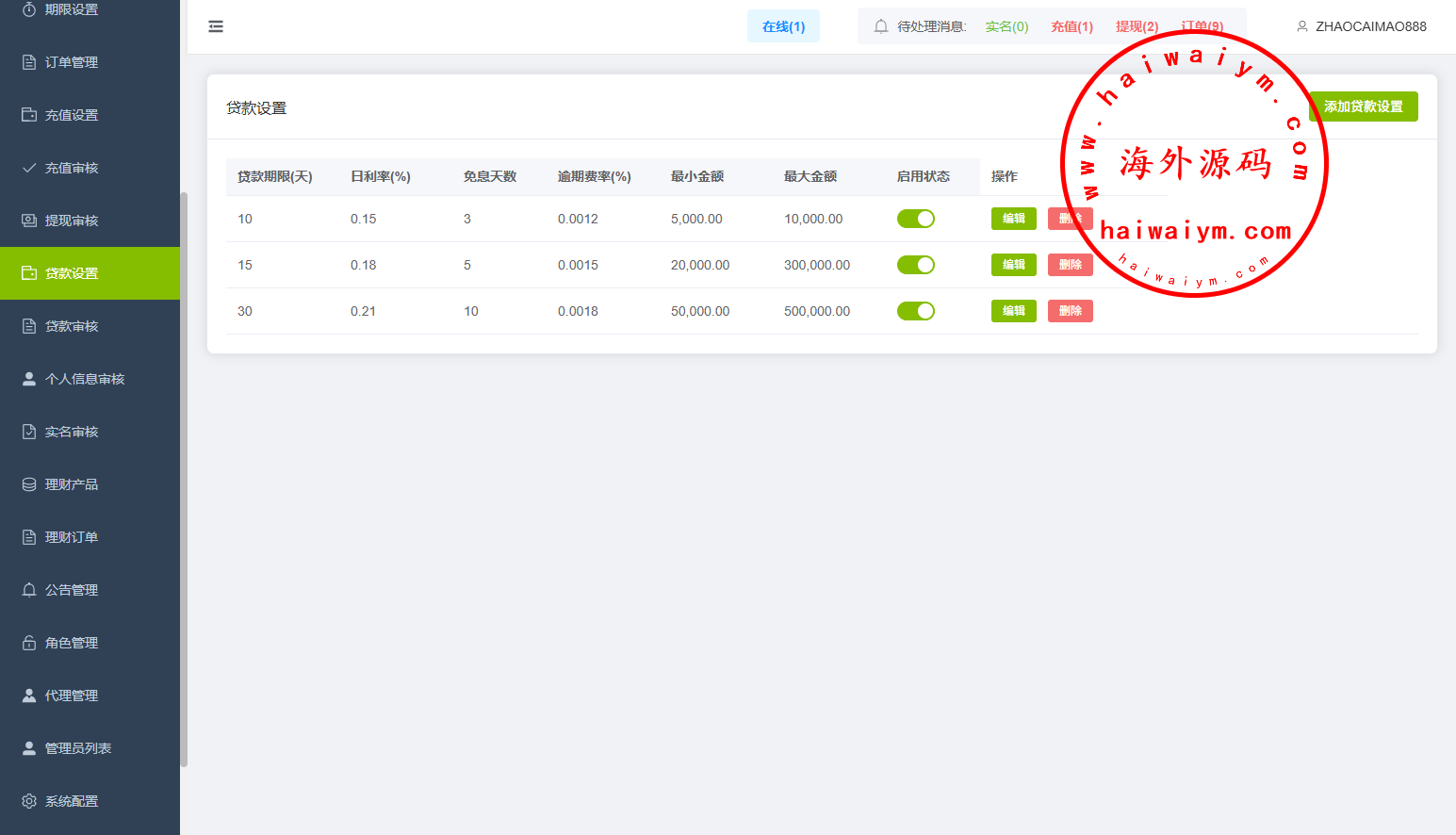Click the 角色管理 lock icon

(x=29, y=643)
